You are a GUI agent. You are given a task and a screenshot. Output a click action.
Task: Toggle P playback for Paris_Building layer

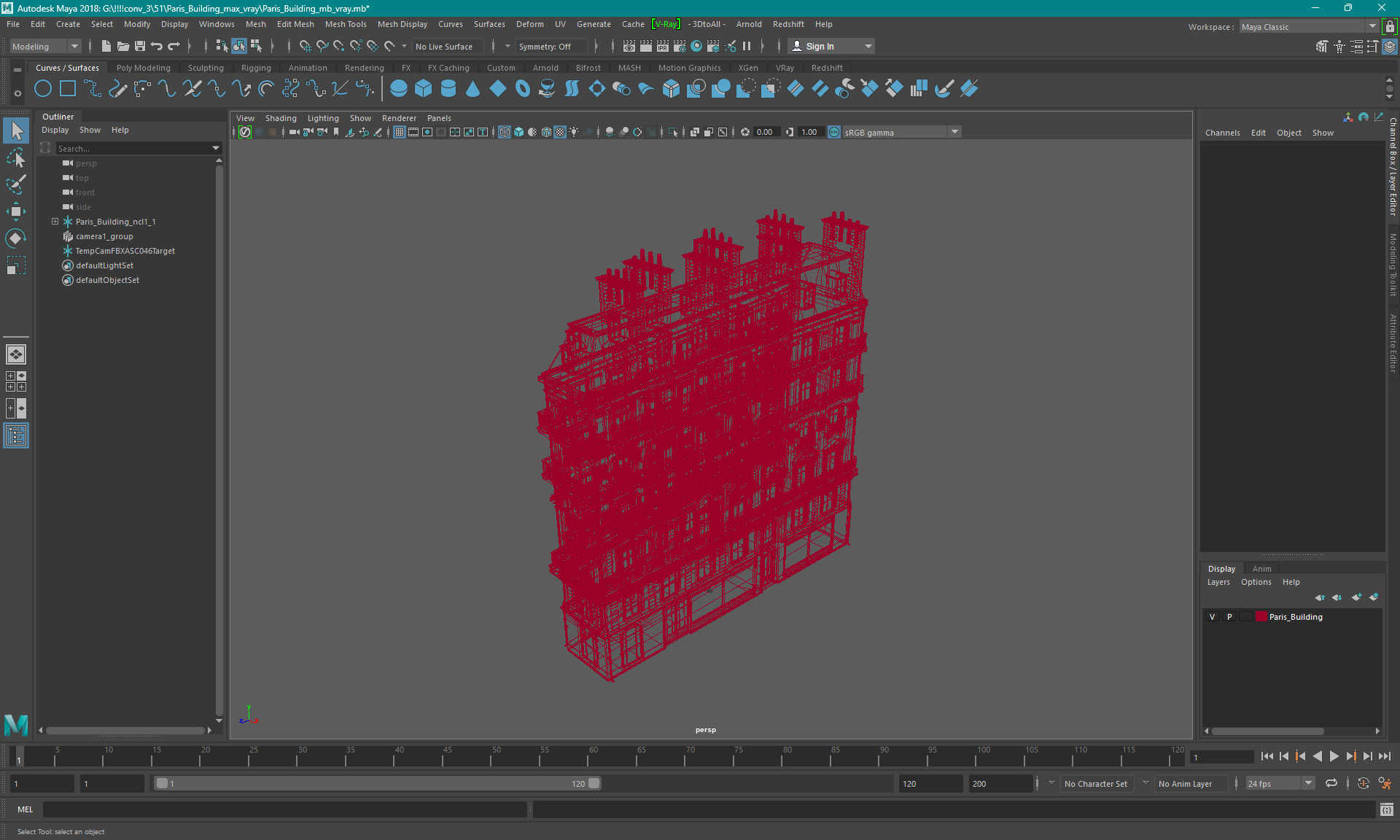point(1229,617)
